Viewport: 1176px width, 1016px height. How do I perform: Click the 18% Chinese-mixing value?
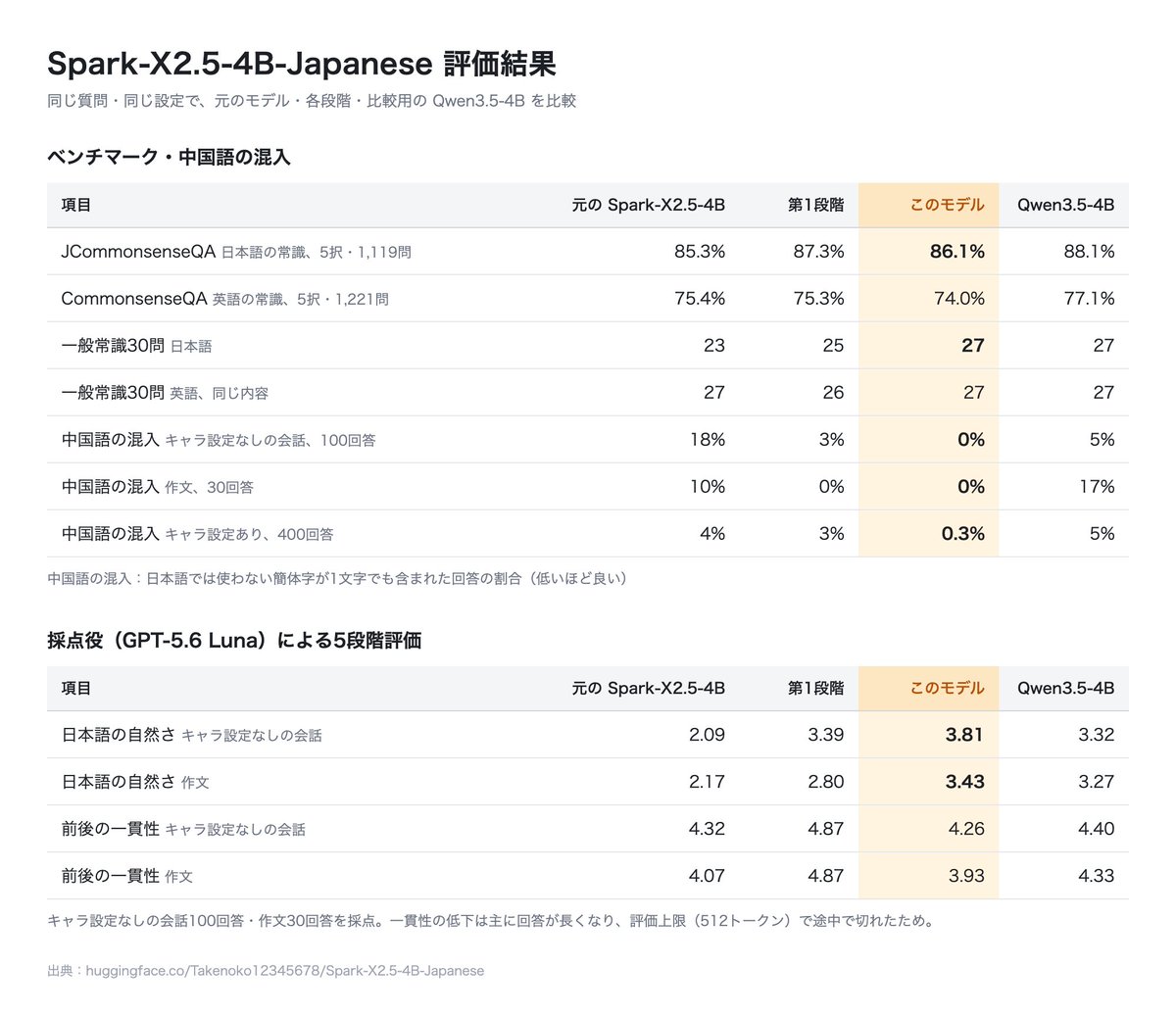coord(708,440)
